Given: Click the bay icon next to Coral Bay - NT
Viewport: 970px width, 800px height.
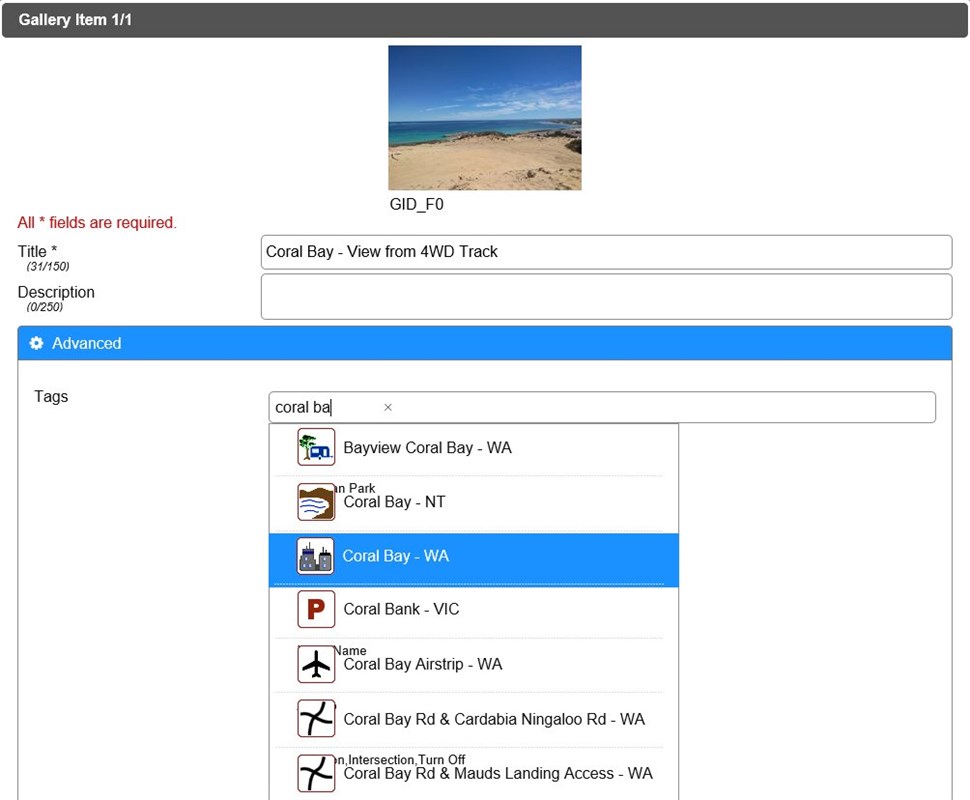Looking at the screenshot, I should tap(316, 502).
